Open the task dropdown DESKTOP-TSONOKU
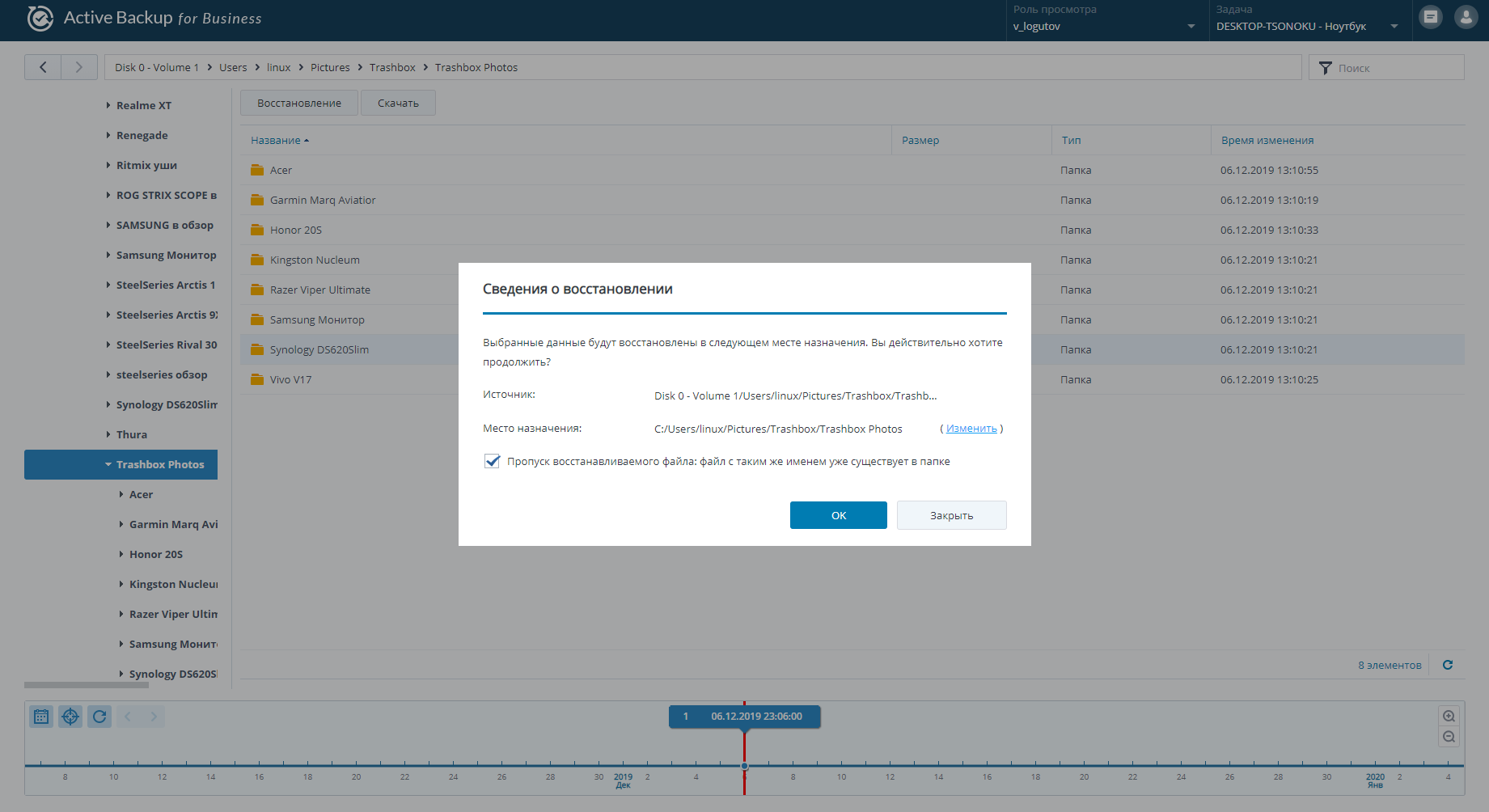Viewport: 1489px width, 812px height. coord(1307,26)
